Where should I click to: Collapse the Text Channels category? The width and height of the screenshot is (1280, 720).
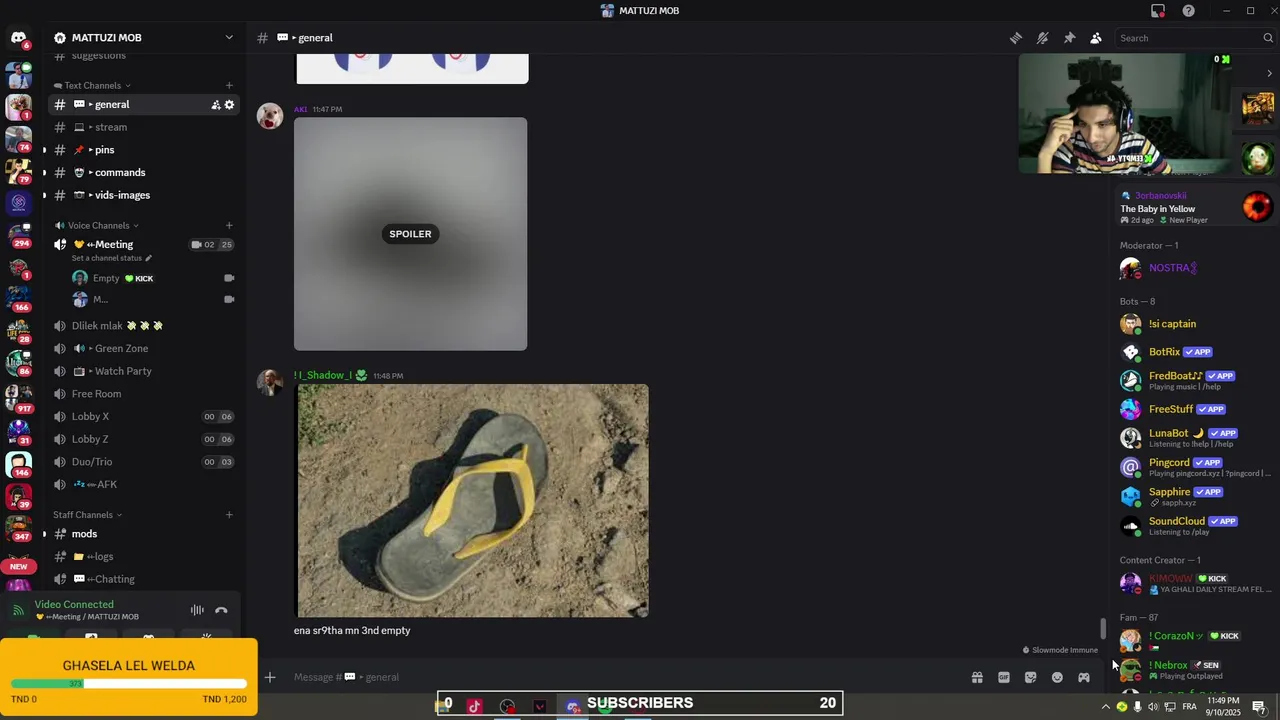tap(92, 86)
